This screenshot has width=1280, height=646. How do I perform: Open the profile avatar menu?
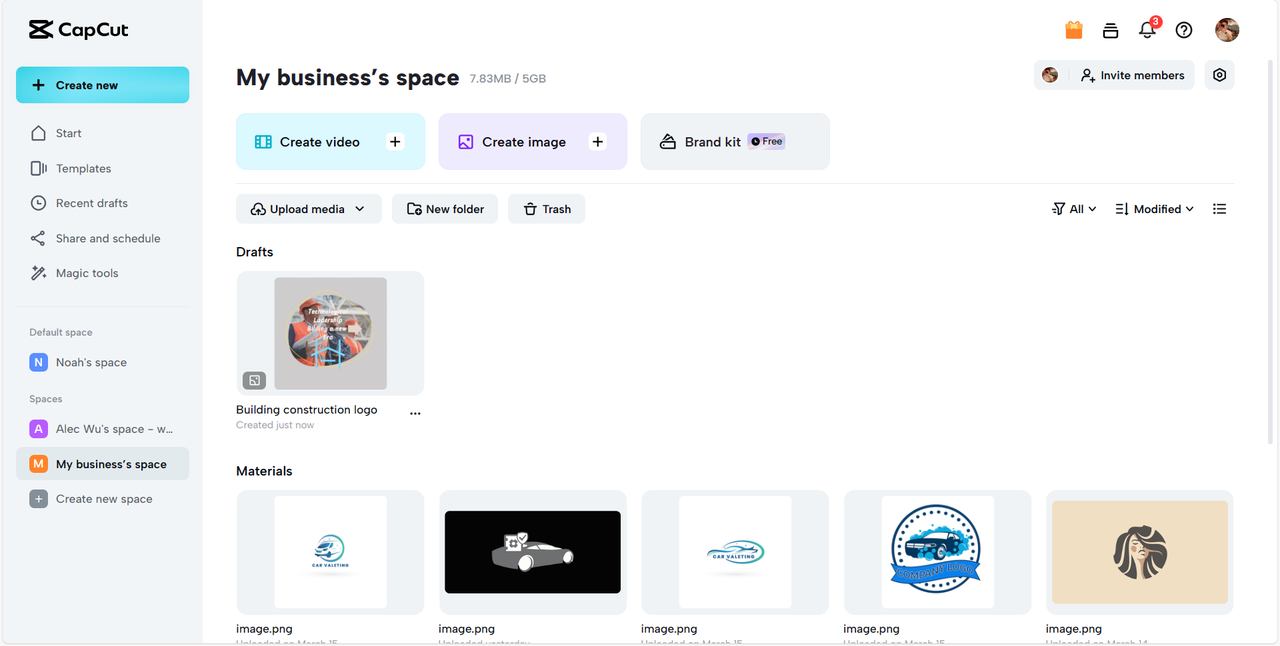point(1227,30)
